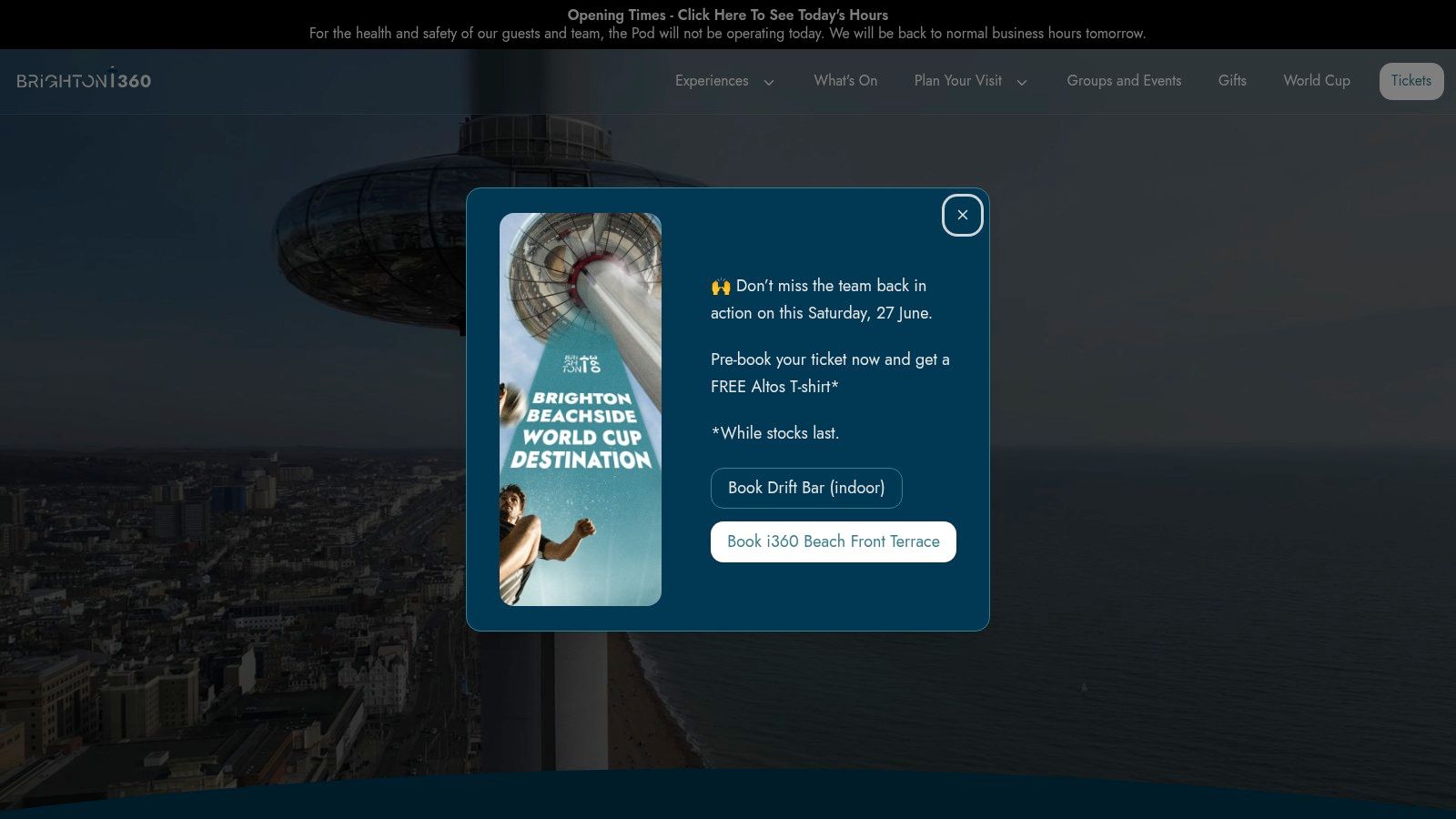Click the World Cup Destination poster image
Image resolution: width=1456 pixels, height=819 pixels.
coord(581,409)
